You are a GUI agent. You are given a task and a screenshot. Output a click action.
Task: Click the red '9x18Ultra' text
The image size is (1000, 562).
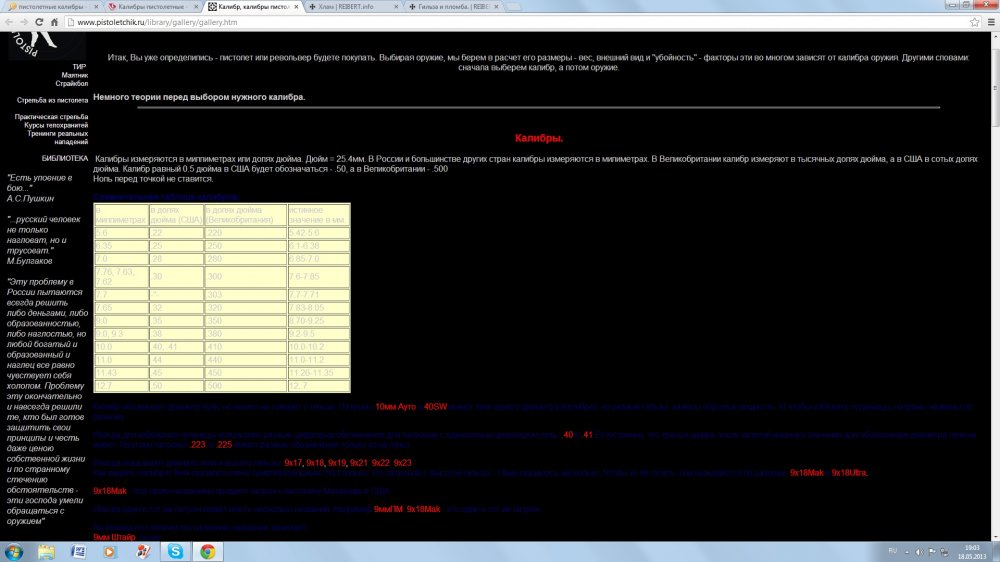coord(849,473)
